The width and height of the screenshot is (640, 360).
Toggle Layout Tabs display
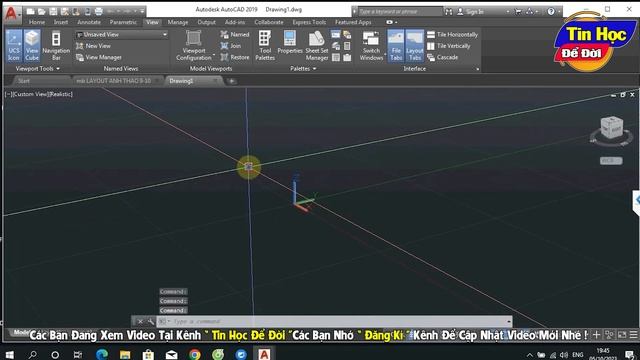coord(415,46)
